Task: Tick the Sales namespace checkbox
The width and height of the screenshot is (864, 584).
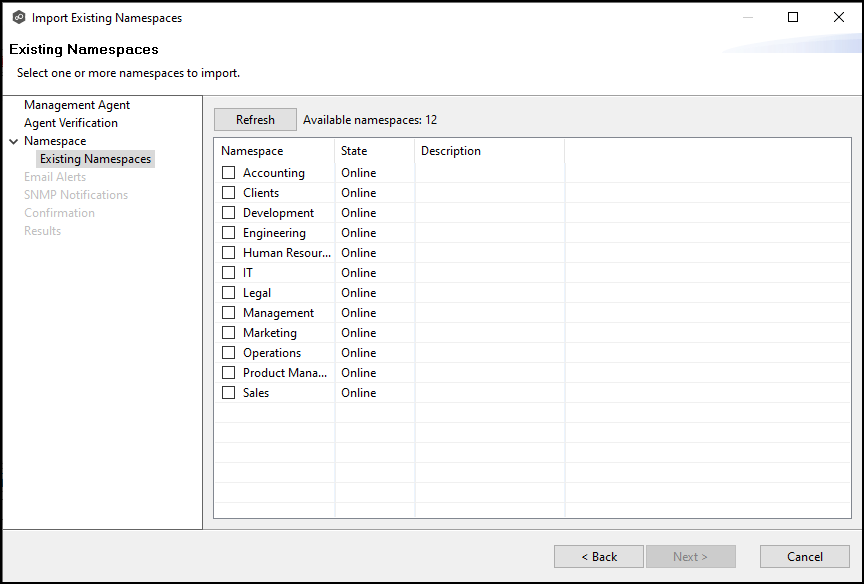Action: click(228, 393)
